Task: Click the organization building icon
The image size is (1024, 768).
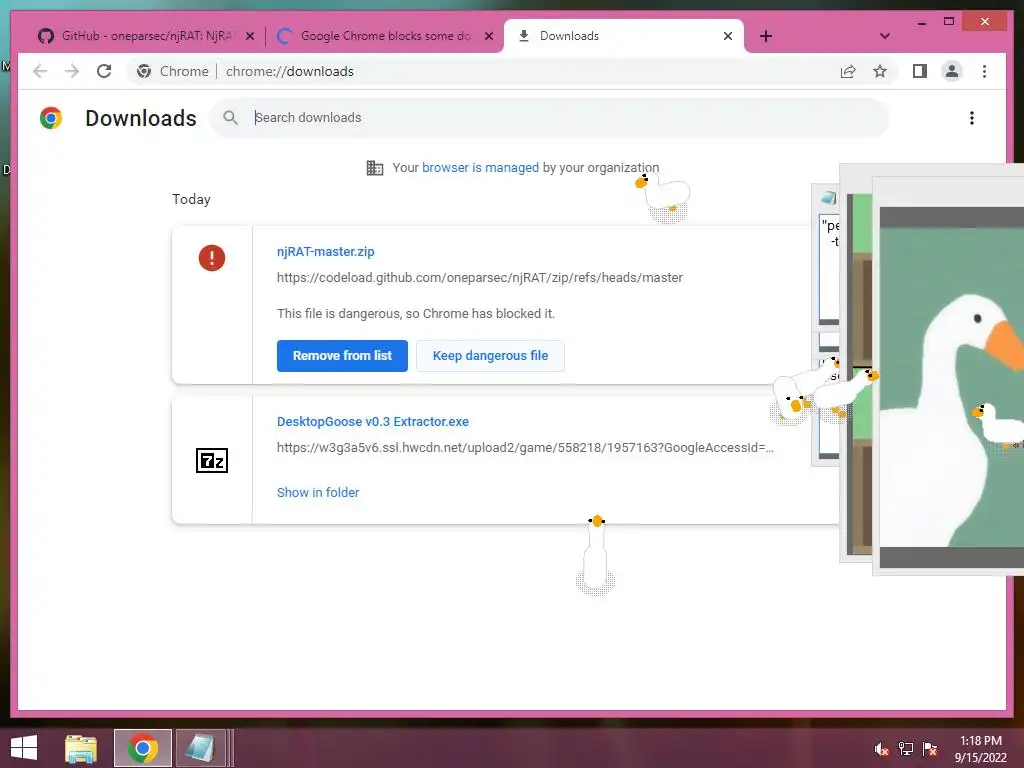Action: [375, 168]
